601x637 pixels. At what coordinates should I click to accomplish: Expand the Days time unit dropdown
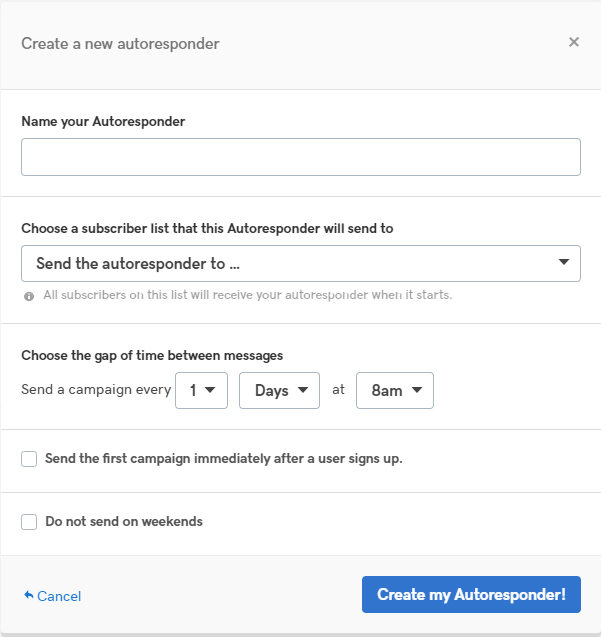pyautogui.click(x=279, y=390)
